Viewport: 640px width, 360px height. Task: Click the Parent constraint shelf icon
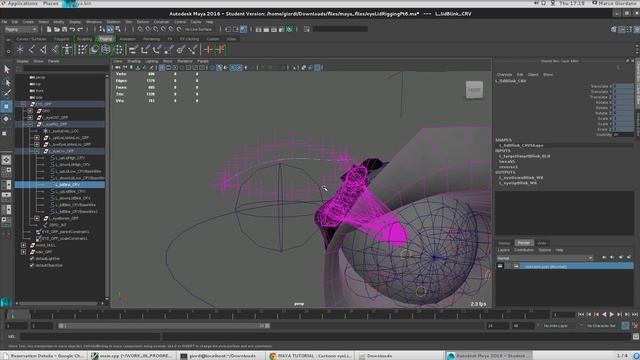pos(133,50)
